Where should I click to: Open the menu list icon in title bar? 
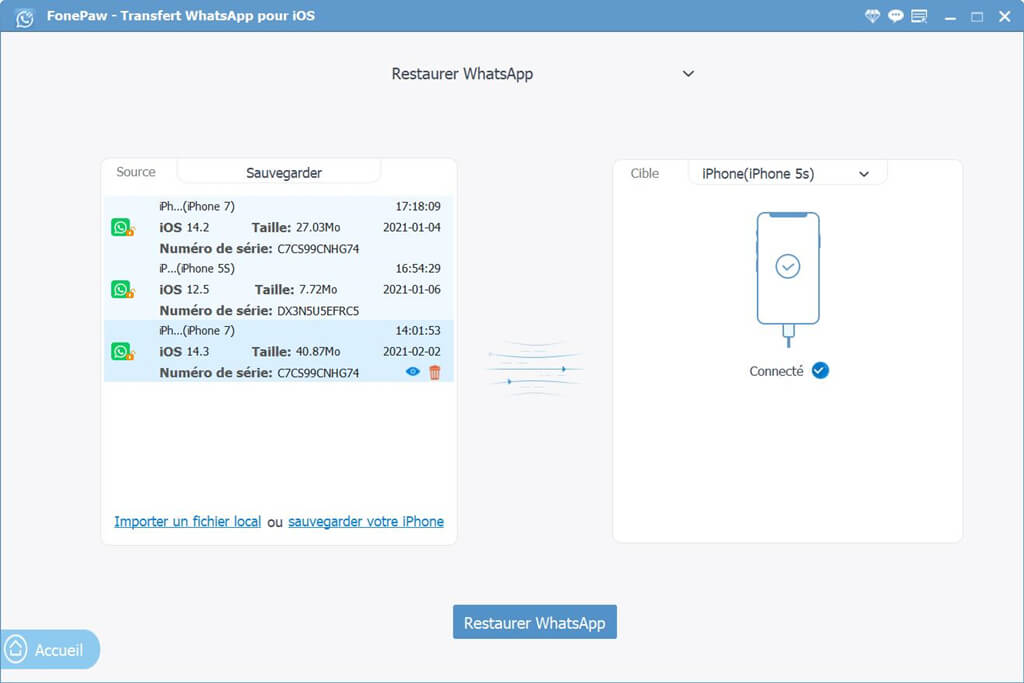920,16
